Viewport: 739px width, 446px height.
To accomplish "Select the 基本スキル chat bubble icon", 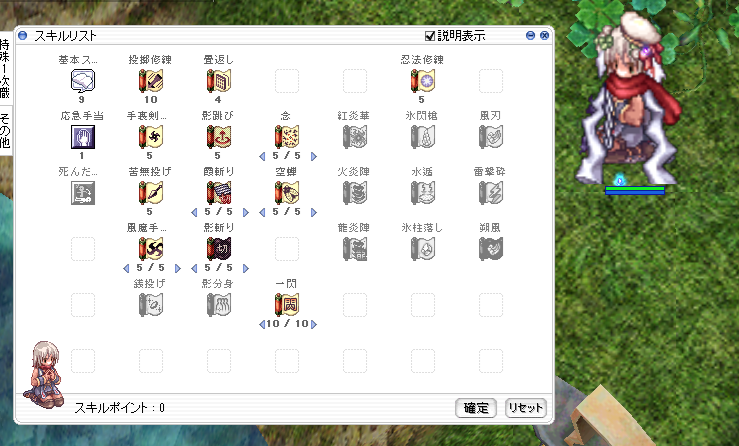I will pyautogui.click(x=83, y=81).
